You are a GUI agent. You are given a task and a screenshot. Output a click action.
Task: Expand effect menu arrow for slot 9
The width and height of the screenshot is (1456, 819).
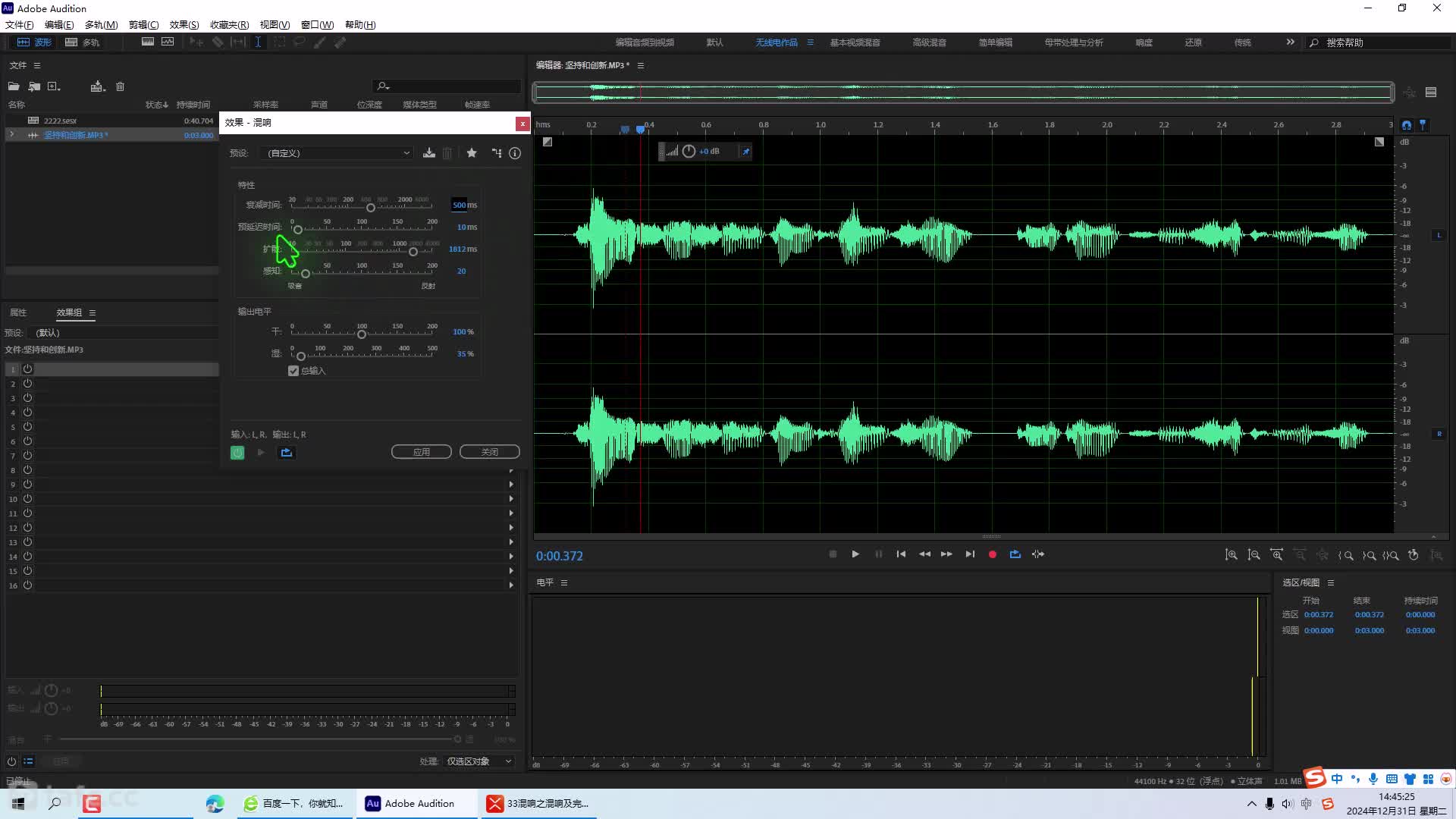coord(511,485)
